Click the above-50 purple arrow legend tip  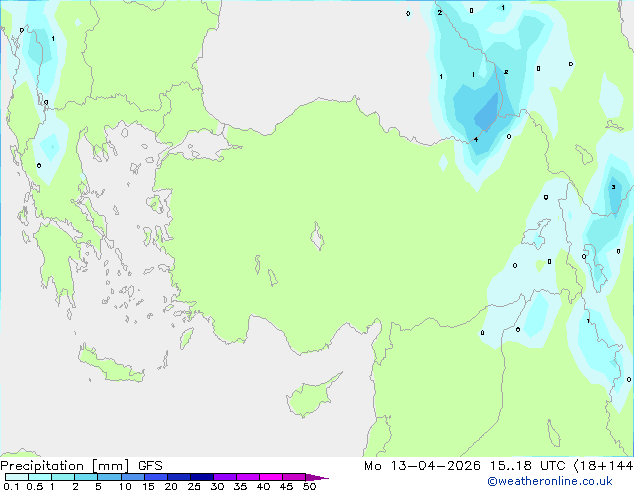click(317, 477)
